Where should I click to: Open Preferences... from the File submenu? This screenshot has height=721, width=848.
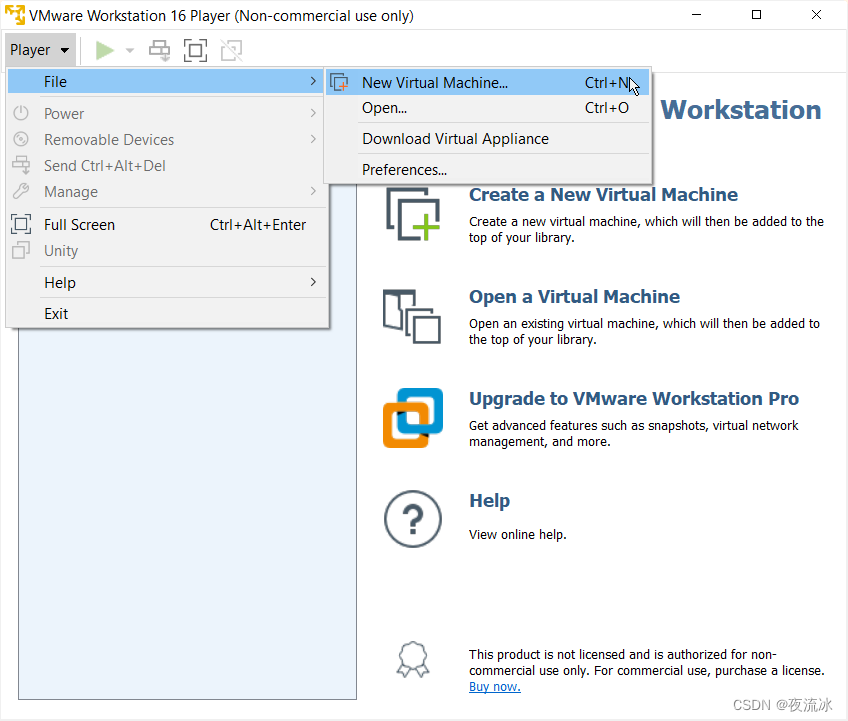[487, 170]
